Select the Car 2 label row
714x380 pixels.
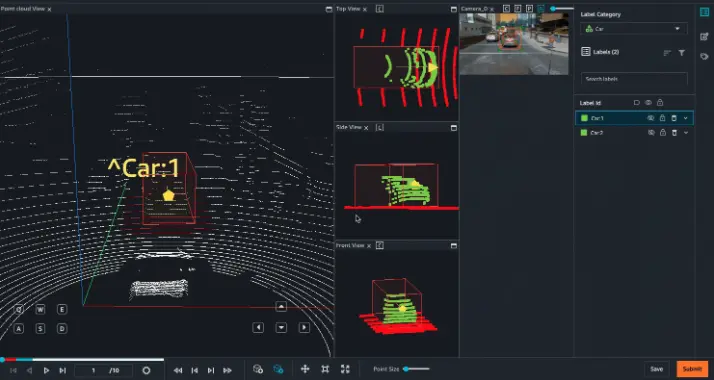(634, 132)
